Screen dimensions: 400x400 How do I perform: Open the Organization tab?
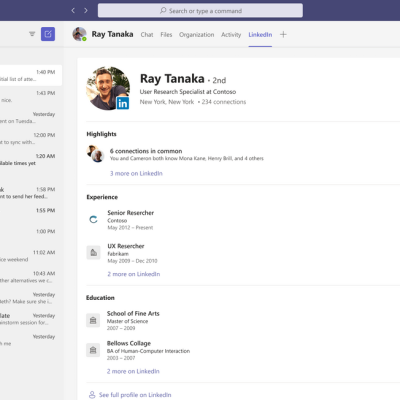click(x=197, y=35)
